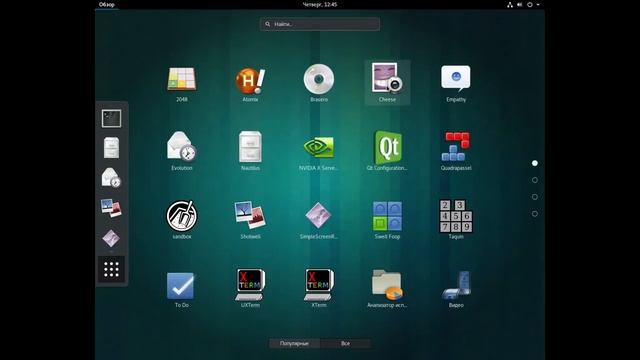Switch to the Популярные tab
The image size is (640, 360).
tap(294, 343)
